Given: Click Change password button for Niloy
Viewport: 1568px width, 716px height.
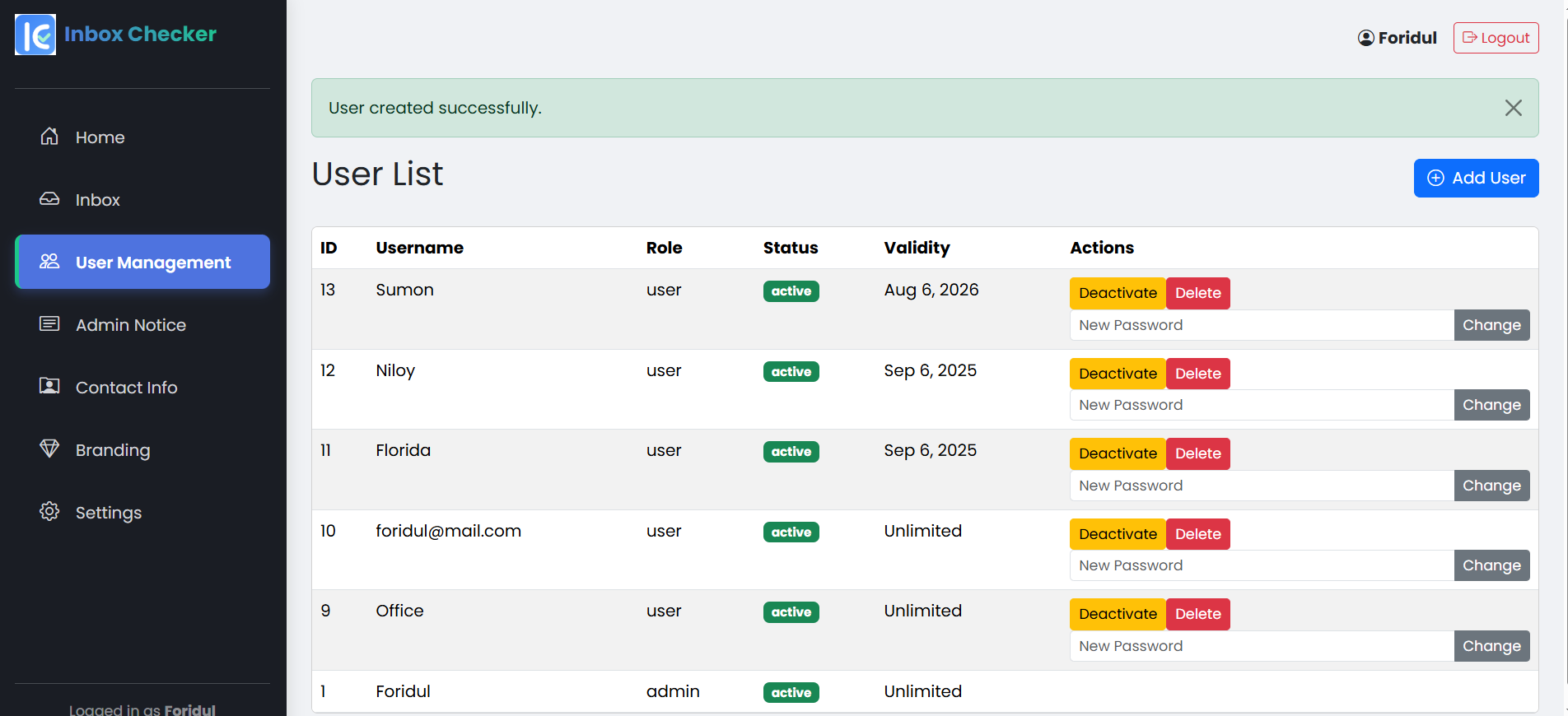Looking at the screenshot, I should [x=1491, y=405].
